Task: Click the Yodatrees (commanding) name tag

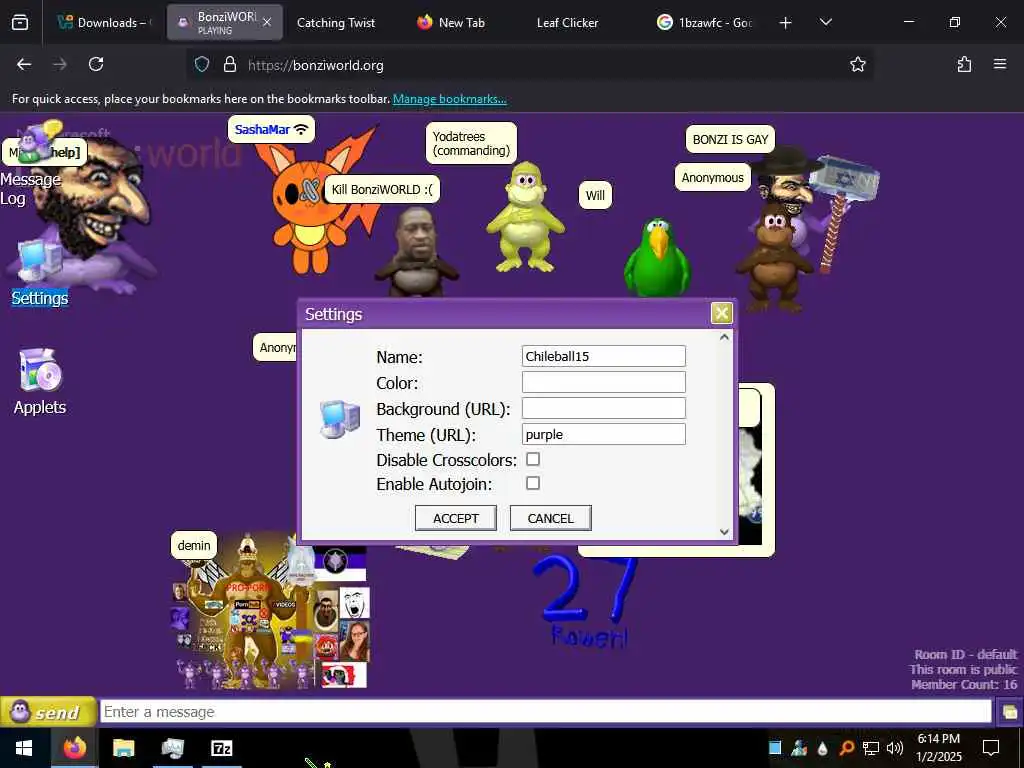Action: (471, 143)
